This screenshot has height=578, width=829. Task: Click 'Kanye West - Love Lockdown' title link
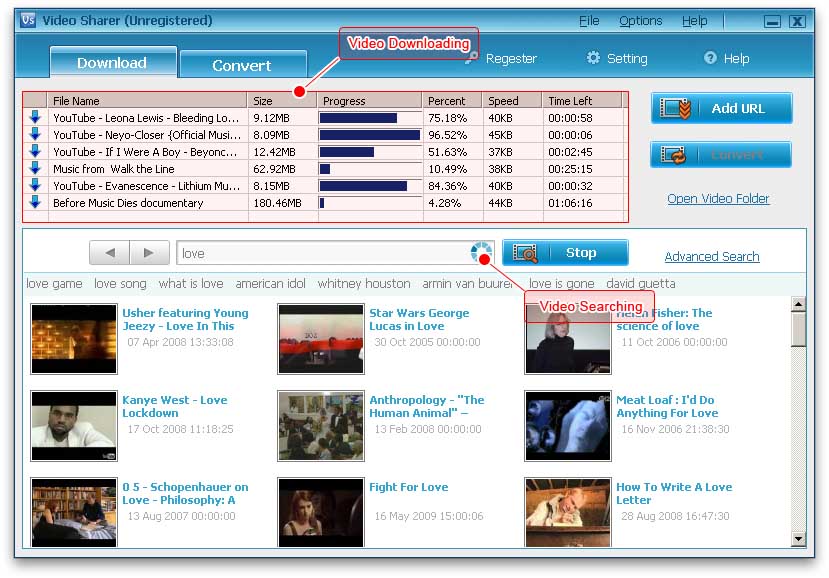click(175, 406)
